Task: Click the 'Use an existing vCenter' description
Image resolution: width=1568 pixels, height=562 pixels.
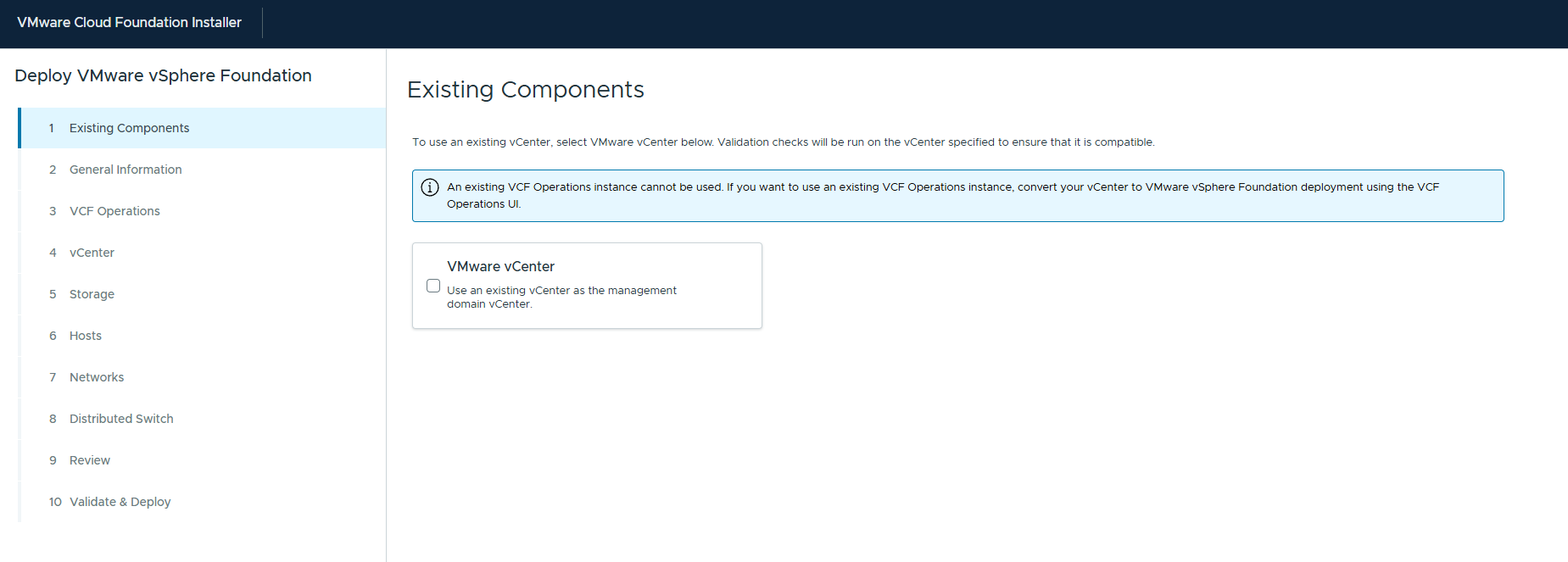Action: tap(561, 297)
